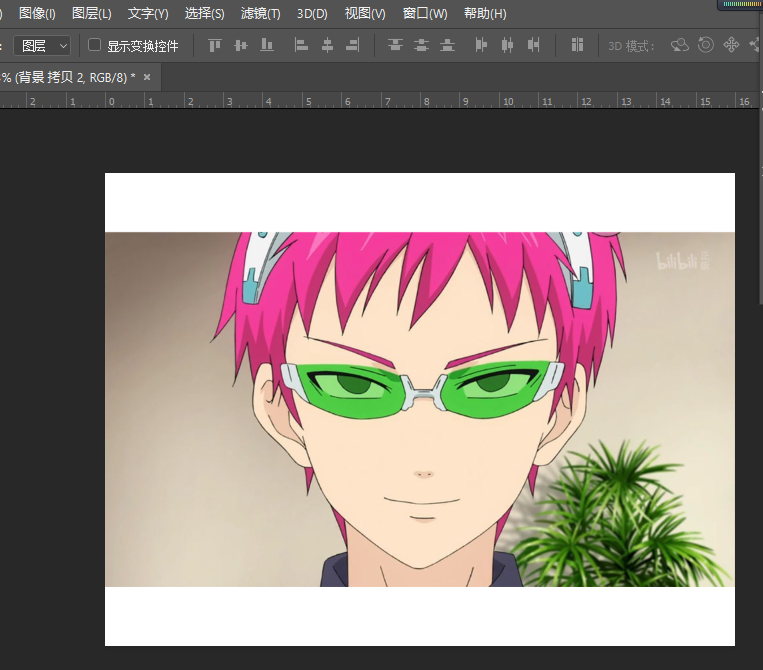This screenshot has height=670, width=763.
Task: Select 3D pan object mode icon
Action: pos(731,45)
